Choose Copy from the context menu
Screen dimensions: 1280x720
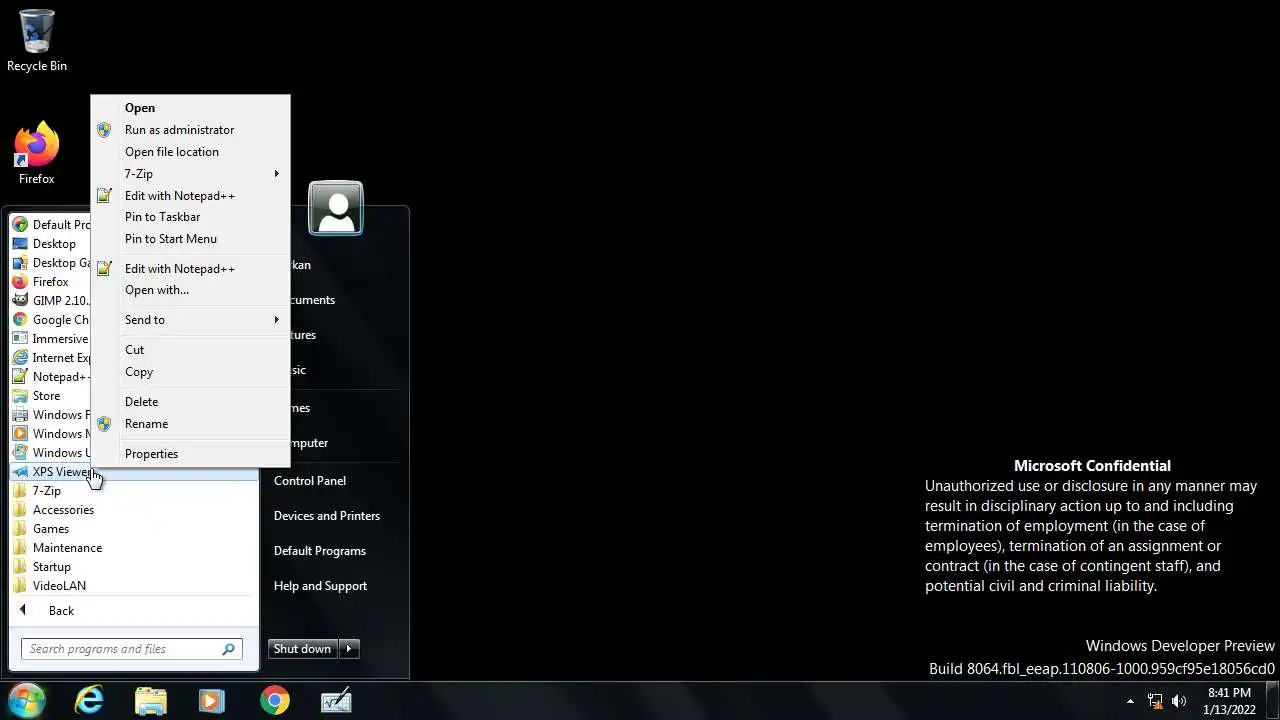coord(190,372)
